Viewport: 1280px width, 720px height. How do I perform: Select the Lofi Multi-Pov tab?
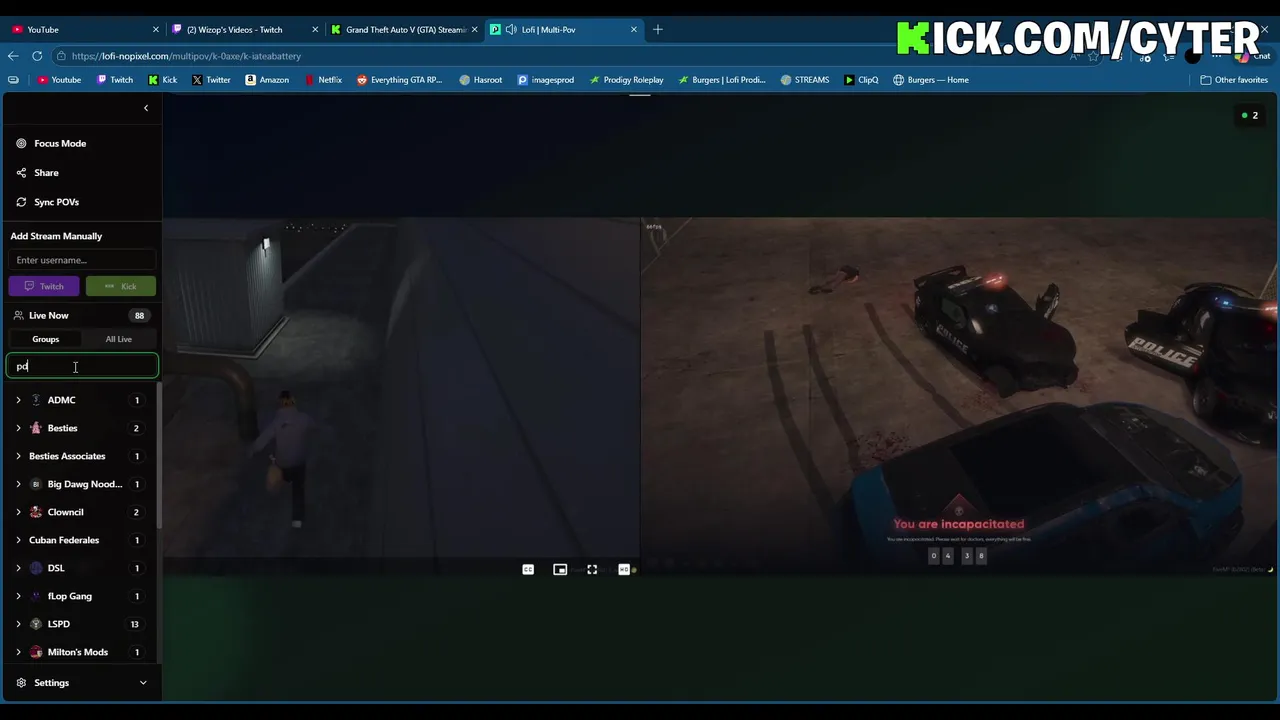coord(563,30)
